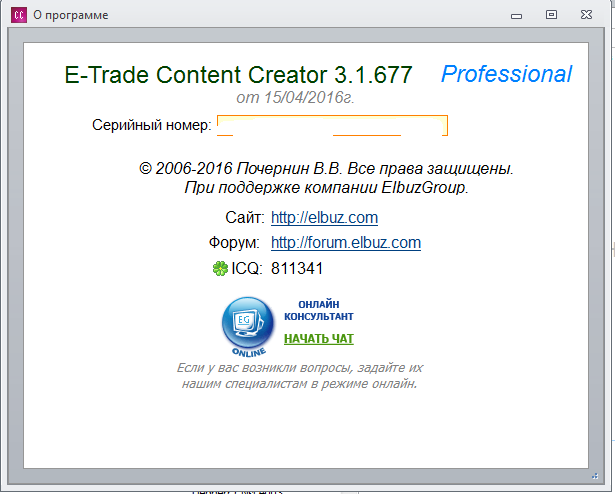Click the НАЧАТЬ ЧАТ link
615x494 pixels.
click(319, 339)
